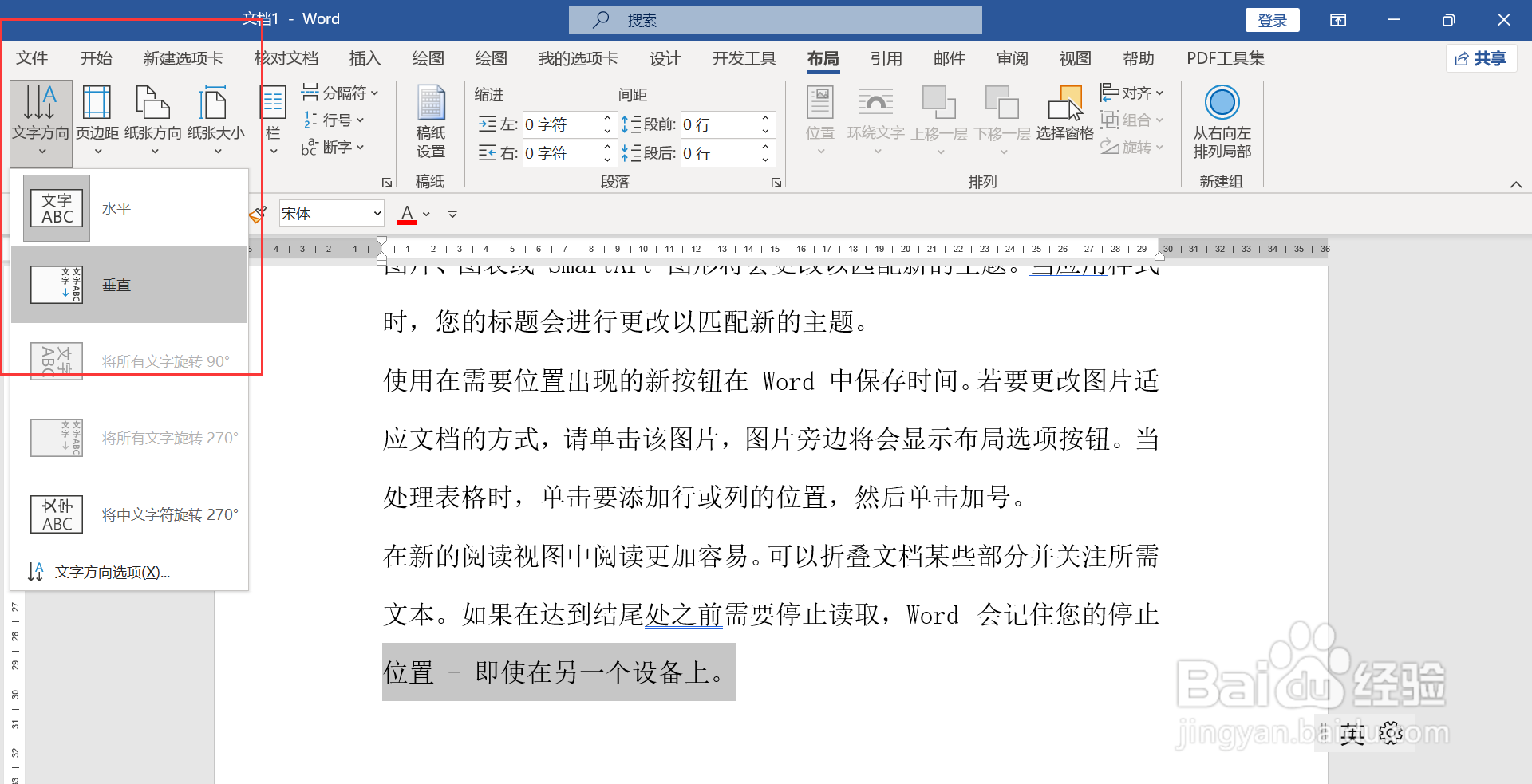The image size is (1532, 784).
Task: Open the 我的选项卡 tab
Action: pyautogui.click(x=578, y=58)
